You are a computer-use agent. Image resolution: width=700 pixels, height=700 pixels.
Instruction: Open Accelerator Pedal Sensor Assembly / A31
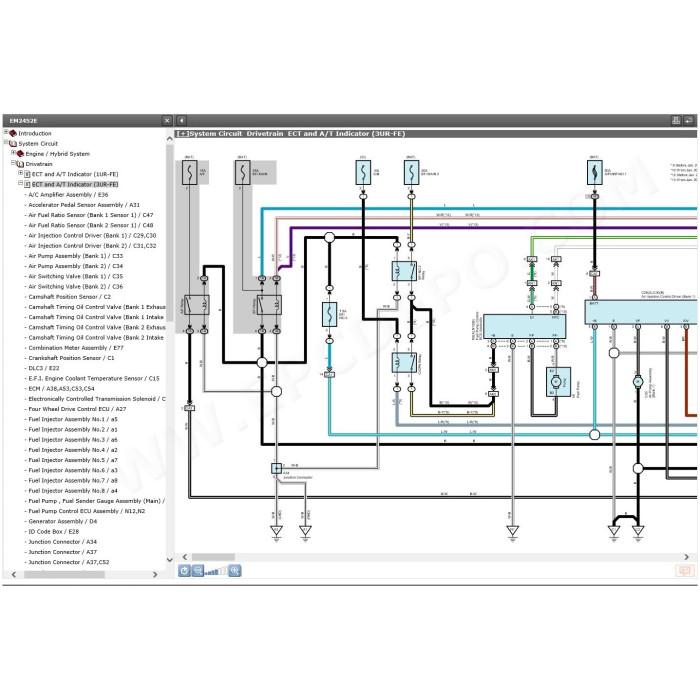pyautogui.click(x=84, y=205)
